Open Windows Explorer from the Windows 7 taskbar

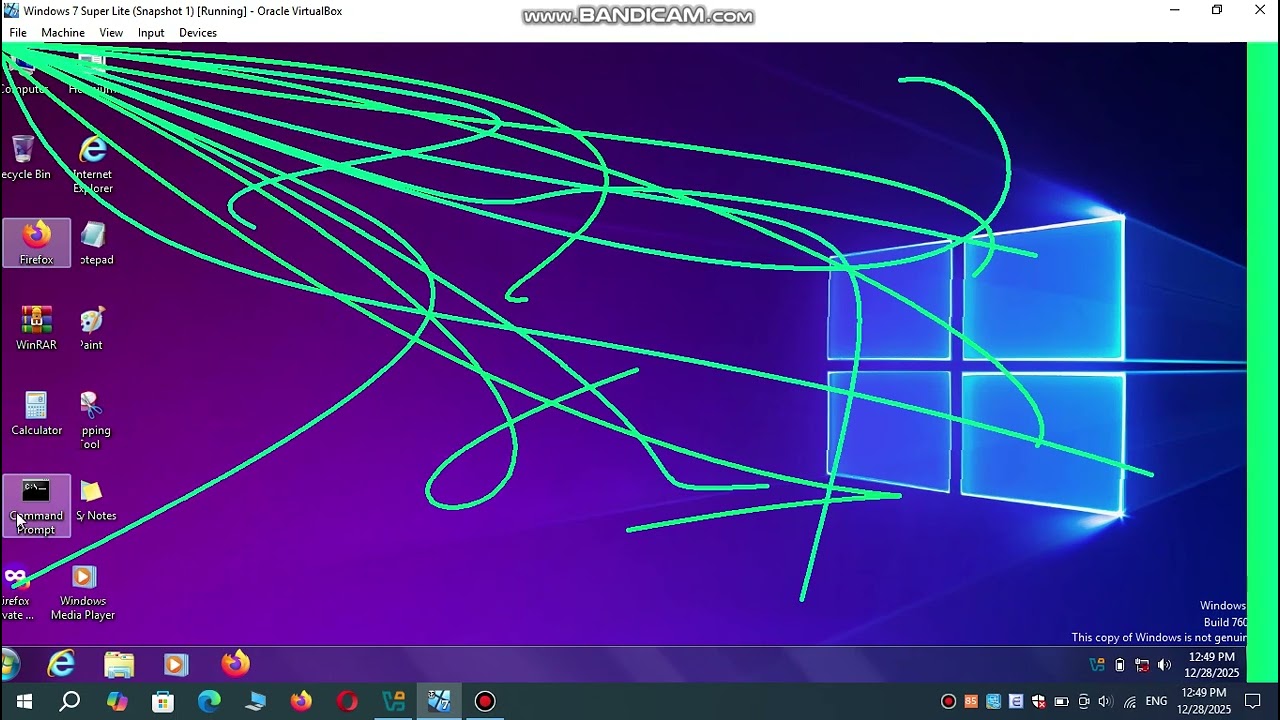point(119,664)
